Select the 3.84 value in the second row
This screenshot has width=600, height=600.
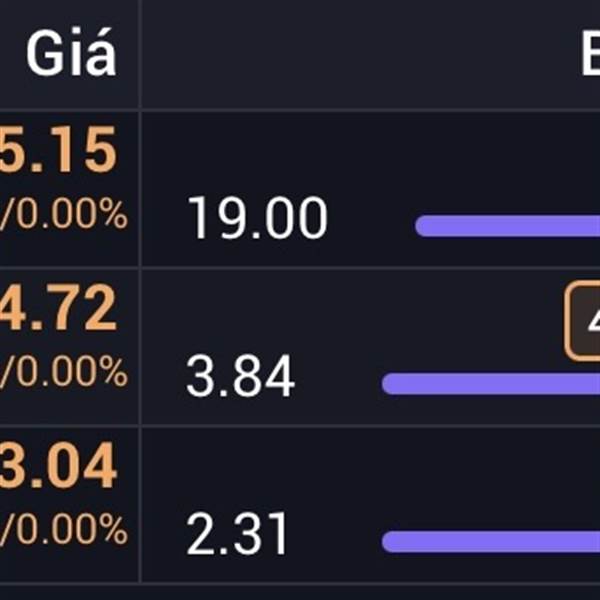241,377
